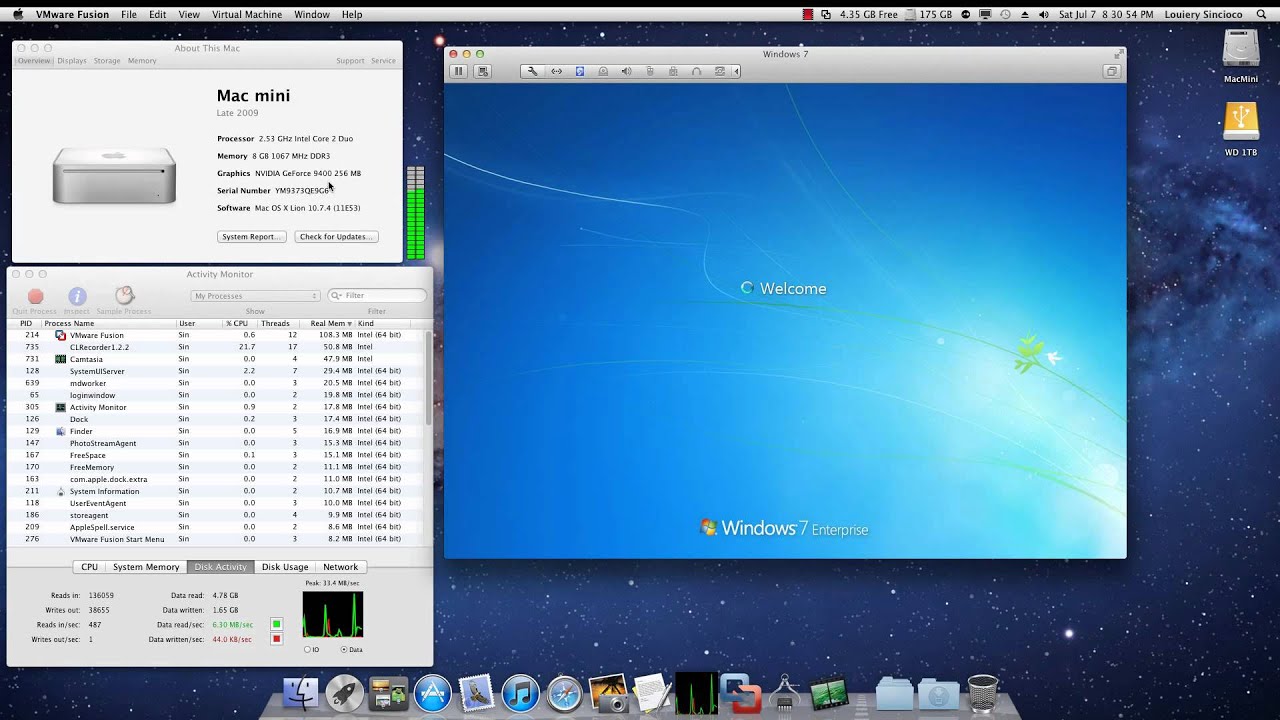Click the Activity Monitor process list scrollbar

(429, 376)
